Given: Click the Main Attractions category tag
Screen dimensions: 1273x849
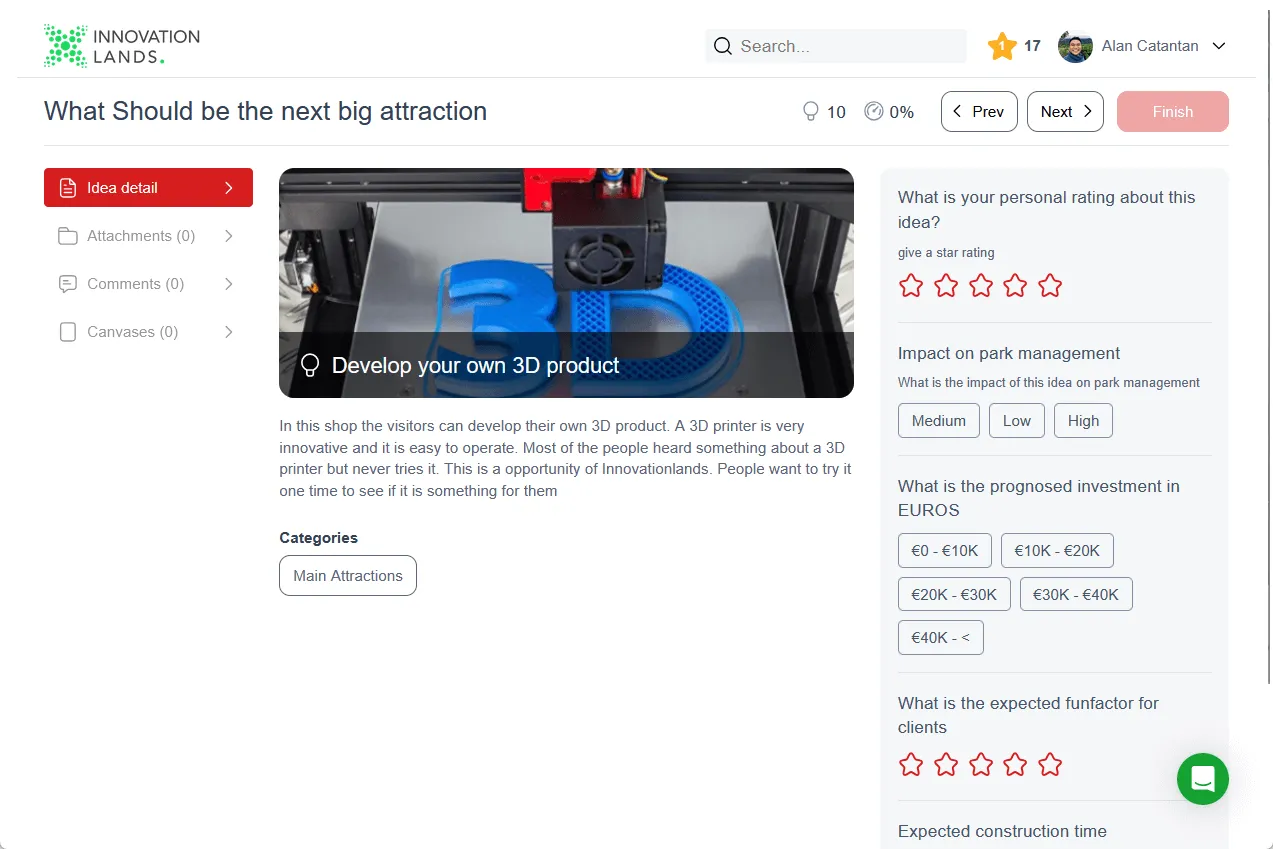Looking at the screenshot, I should click(348, 576).
